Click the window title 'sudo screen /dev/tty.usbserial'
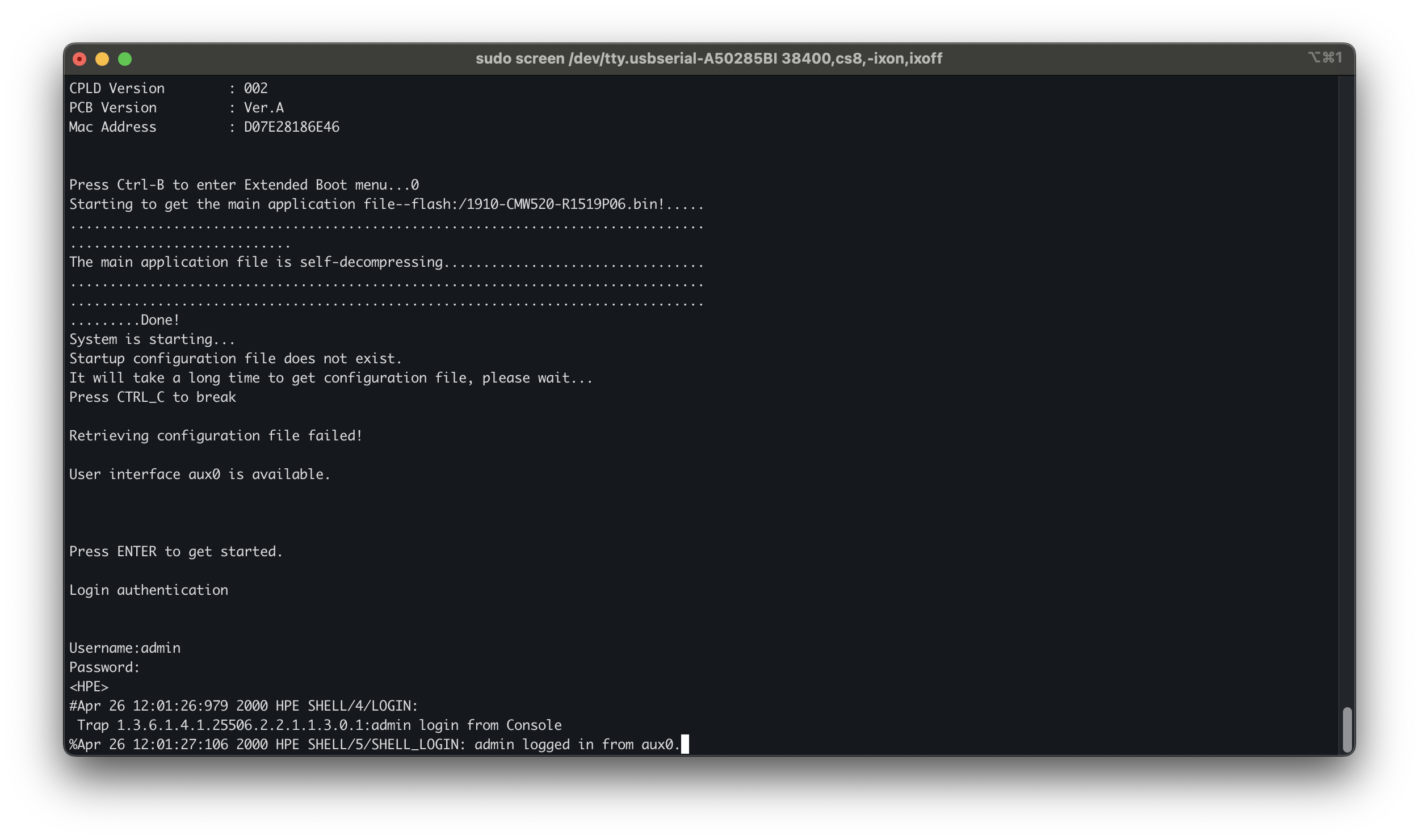Viewport: 1419px width, 840px height. click(708, 58)
